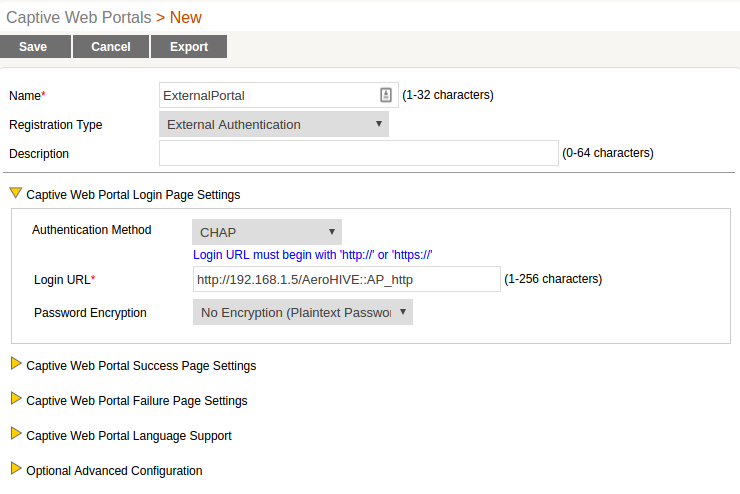The width and height of the screenshot is (740, 494).
Task: Click the contact card icon in Name field
Action: tap(386, 95)
